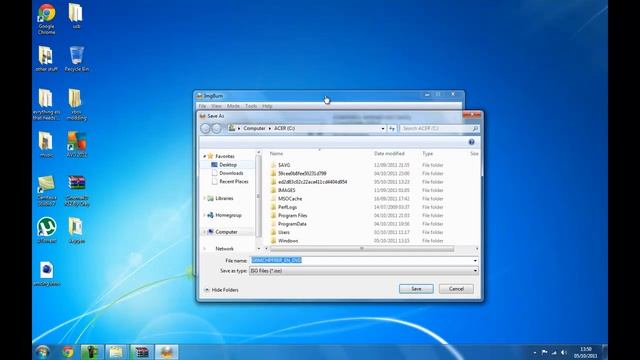Viewport: 640px width, 360px height.
Task: Click the refresh button beside address bar
Action: 392,128
